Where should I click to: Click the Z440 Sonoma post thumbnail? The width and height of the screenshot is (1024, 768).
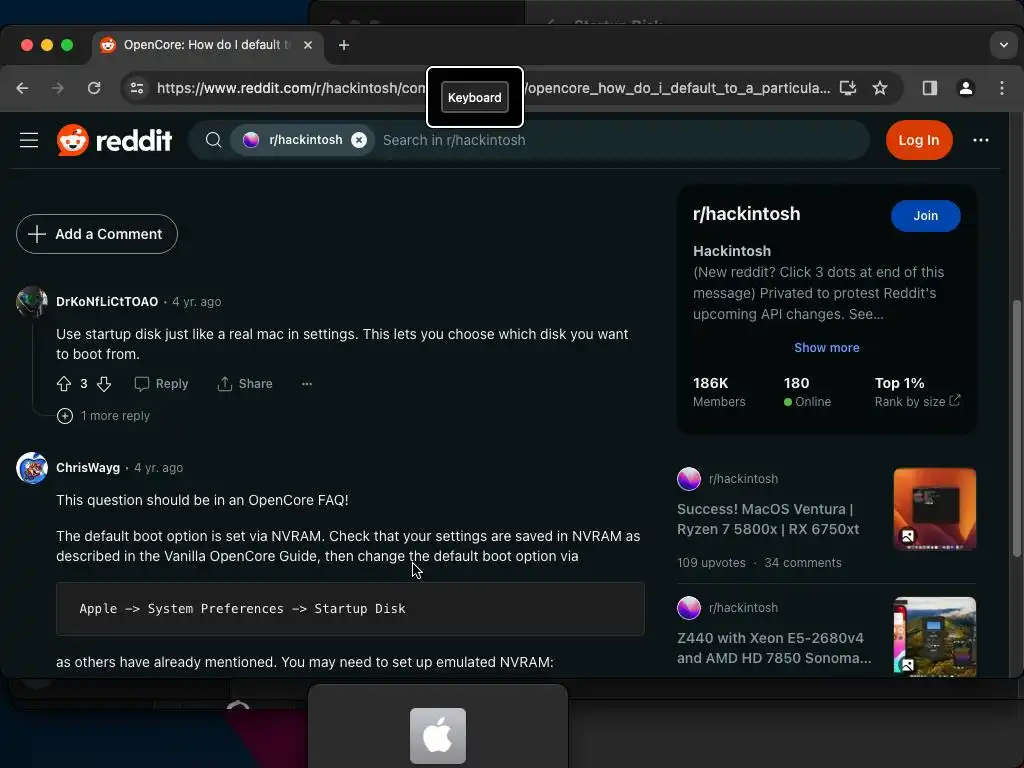click(935, 636)
